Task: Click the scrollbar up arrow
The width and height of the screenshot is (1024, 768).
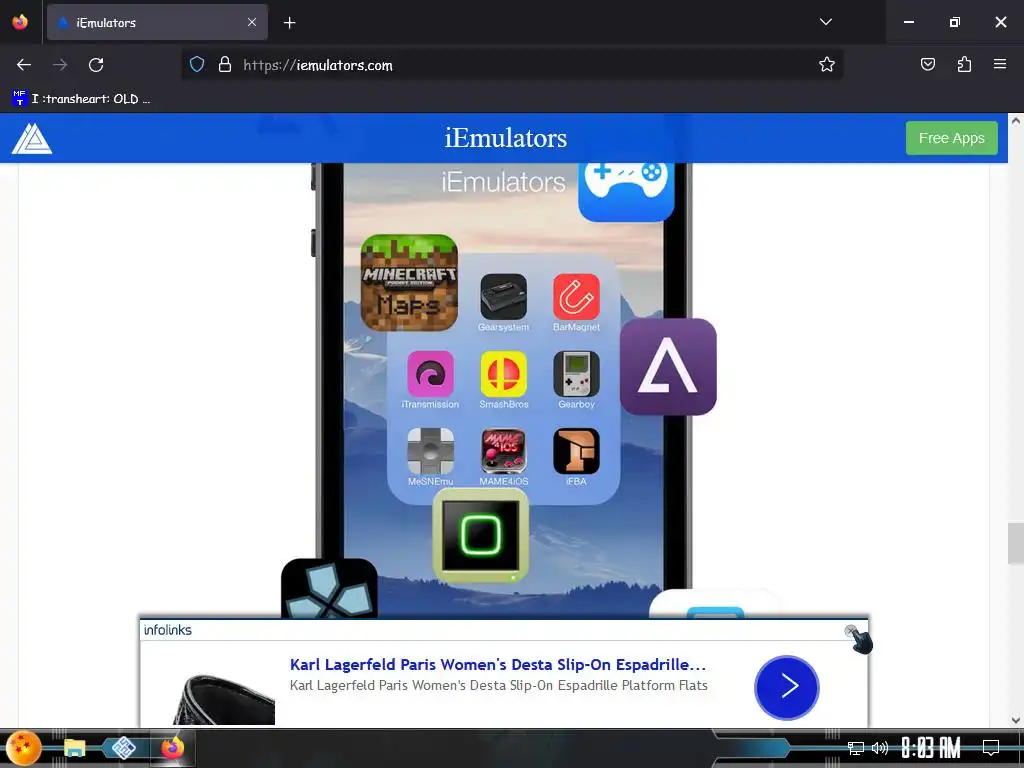Action: (x=1016, y=120)
